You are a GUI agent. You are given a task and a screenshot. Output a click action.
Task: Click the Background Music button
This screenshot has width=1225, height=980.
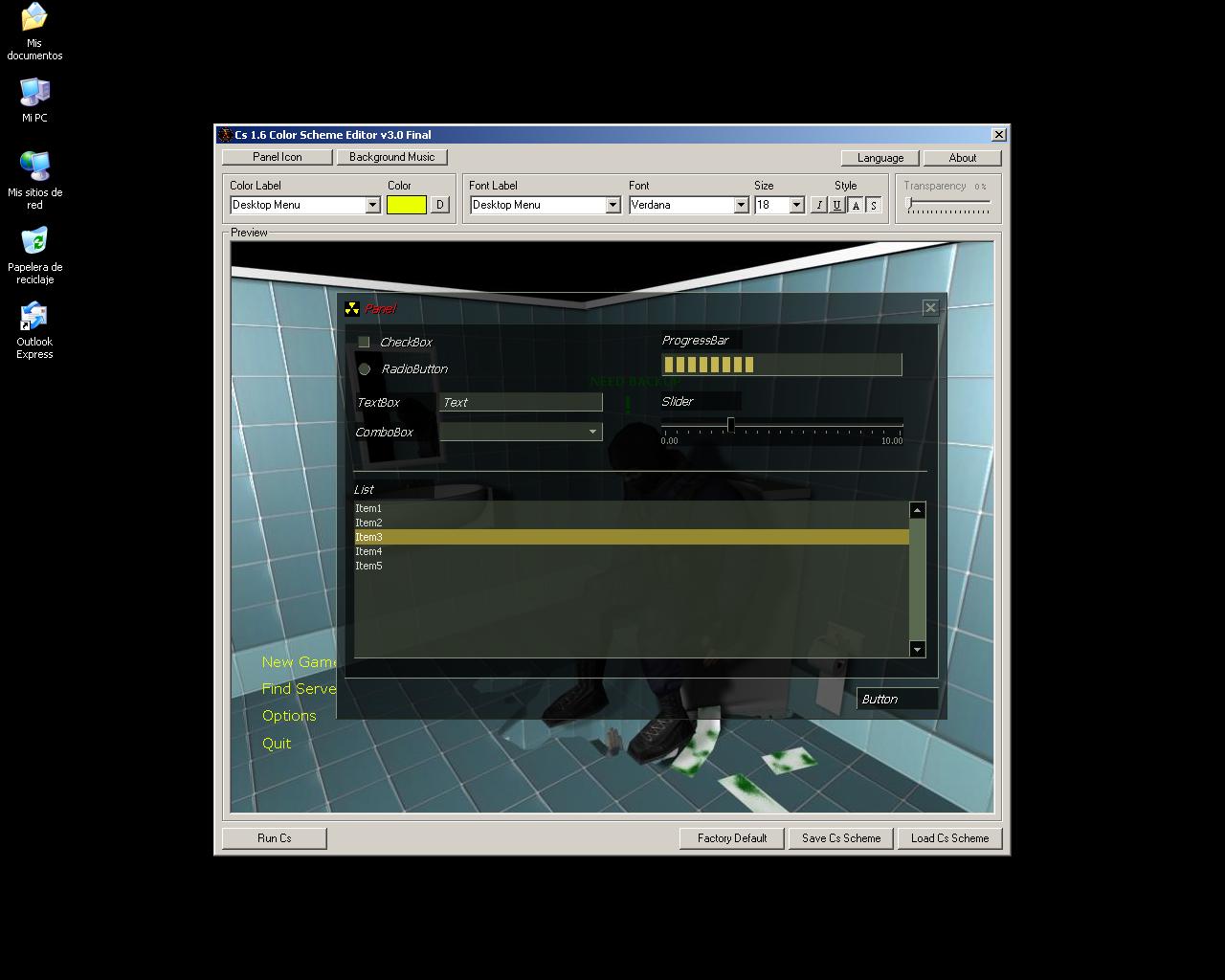(392, 157)
